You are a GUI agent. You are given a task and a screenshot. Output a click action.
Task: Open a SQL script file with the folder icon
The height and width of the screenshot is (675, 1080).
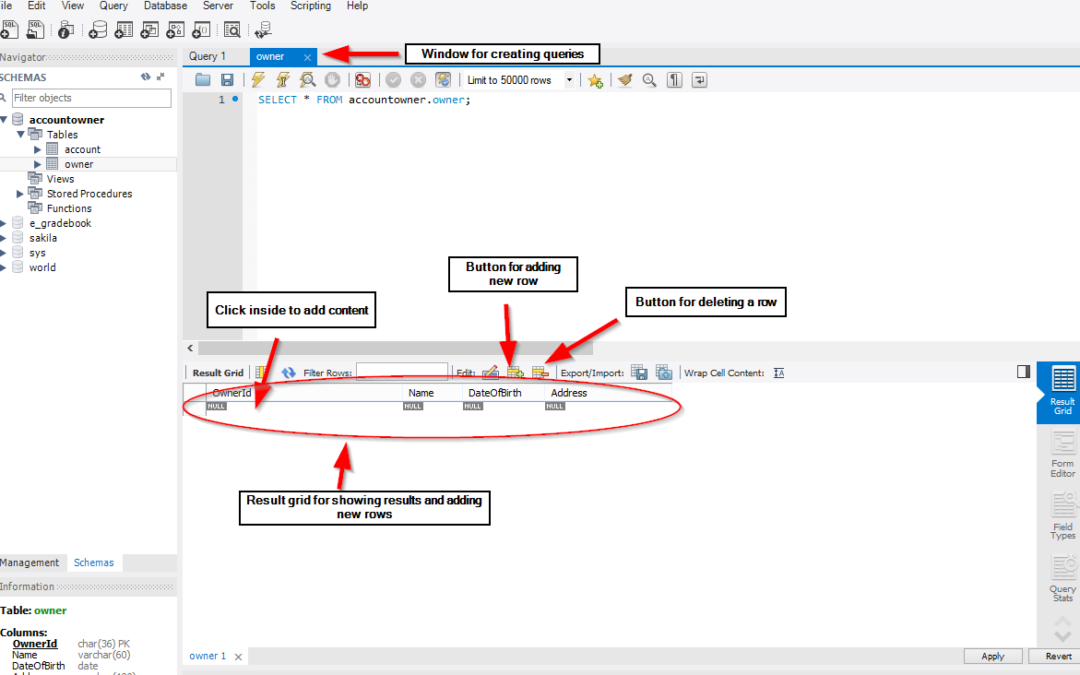point(203,80)
